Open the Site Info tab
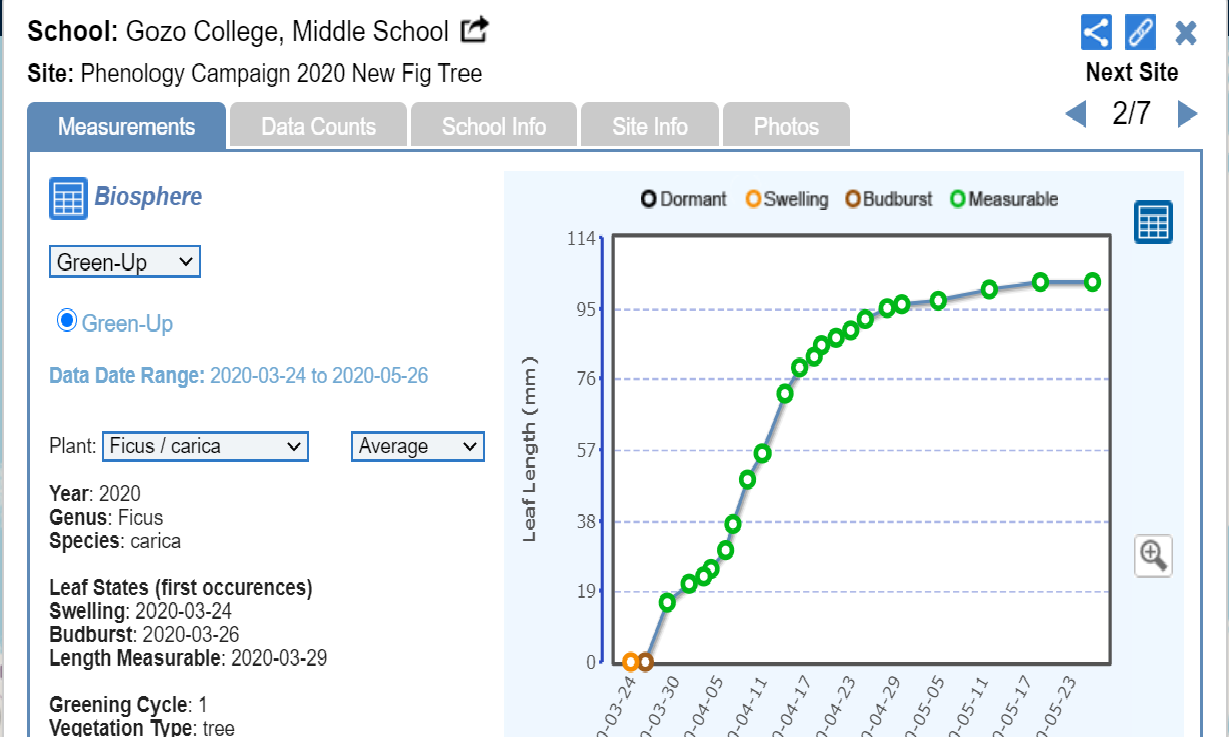 tap(649, 127)
